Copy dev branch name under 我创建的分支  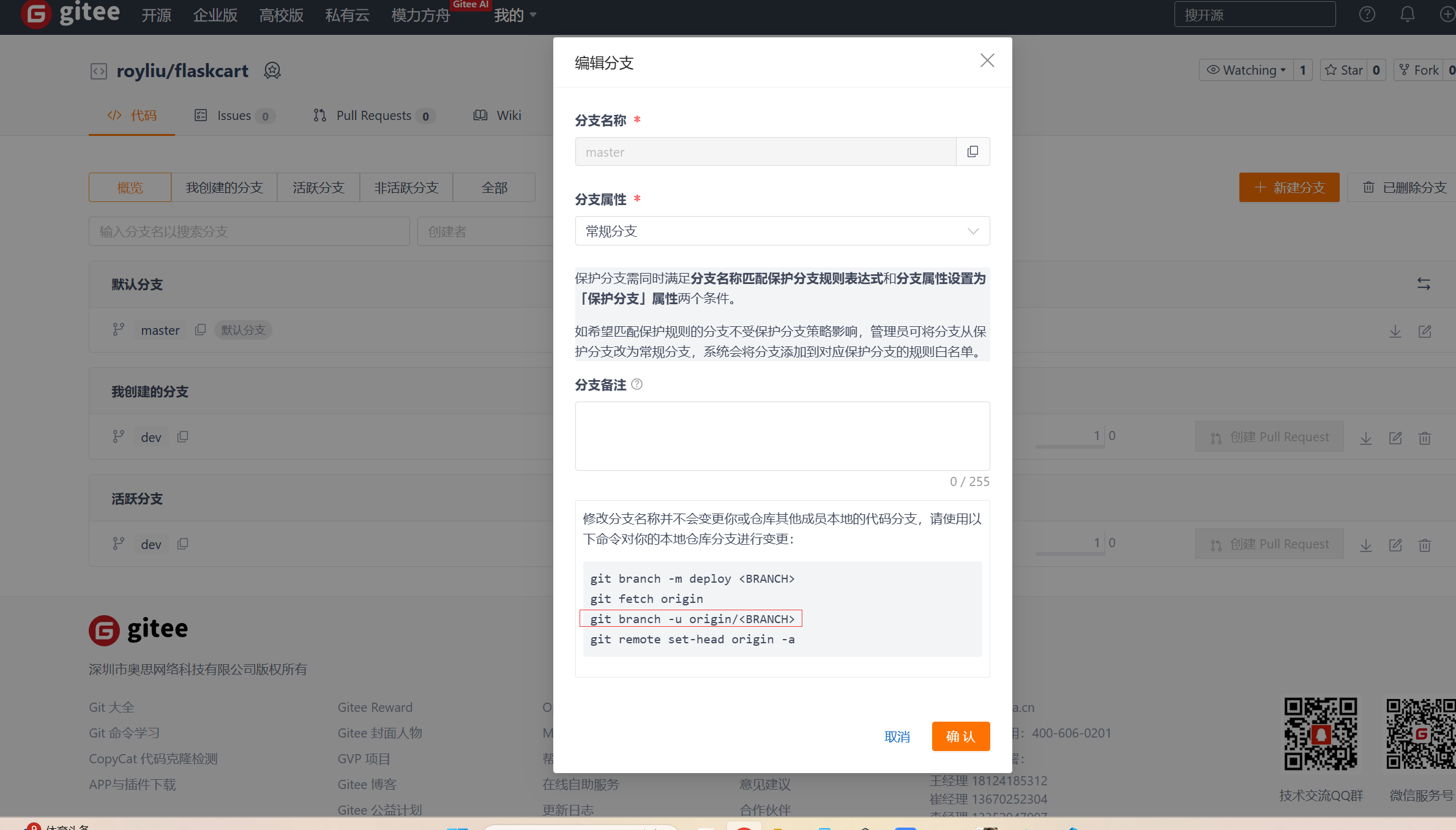182,437
